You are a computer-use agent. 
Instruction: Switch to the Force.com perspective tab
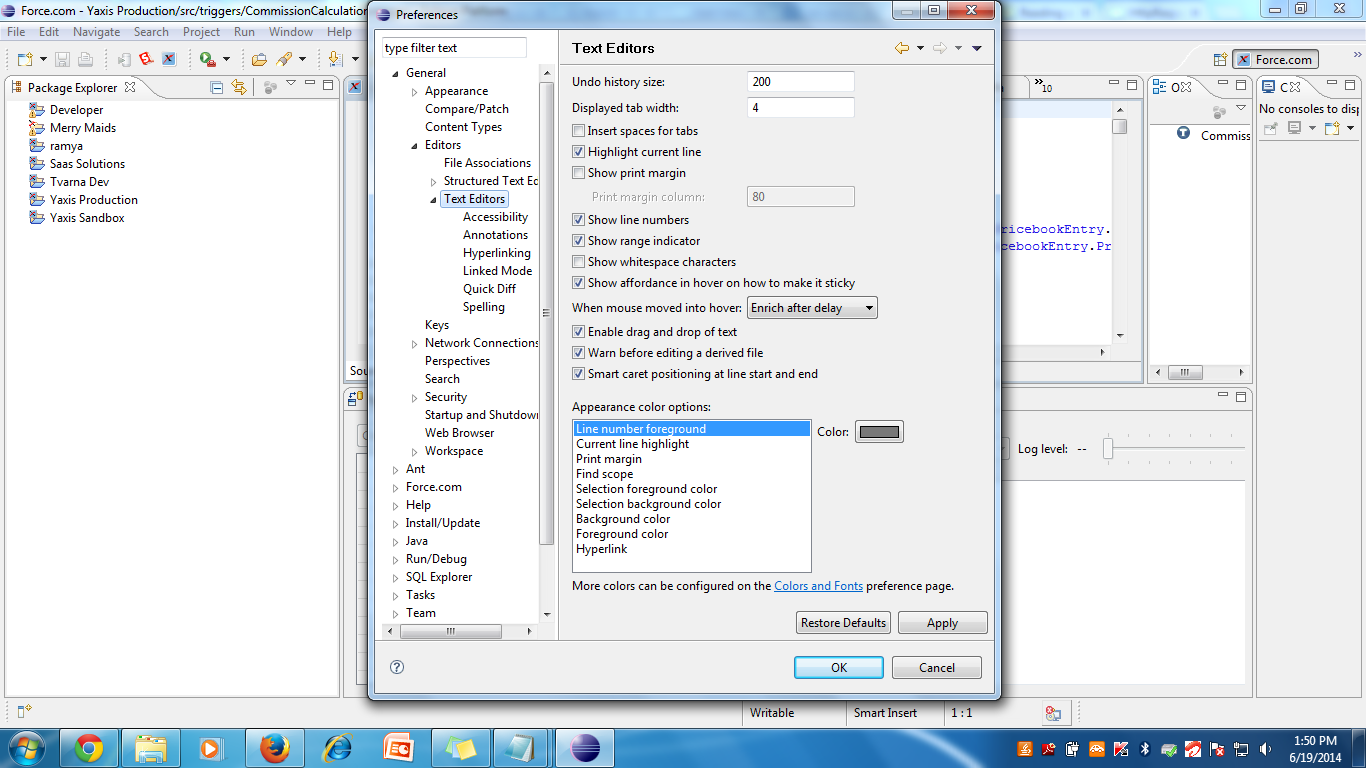coord(1275,58)
